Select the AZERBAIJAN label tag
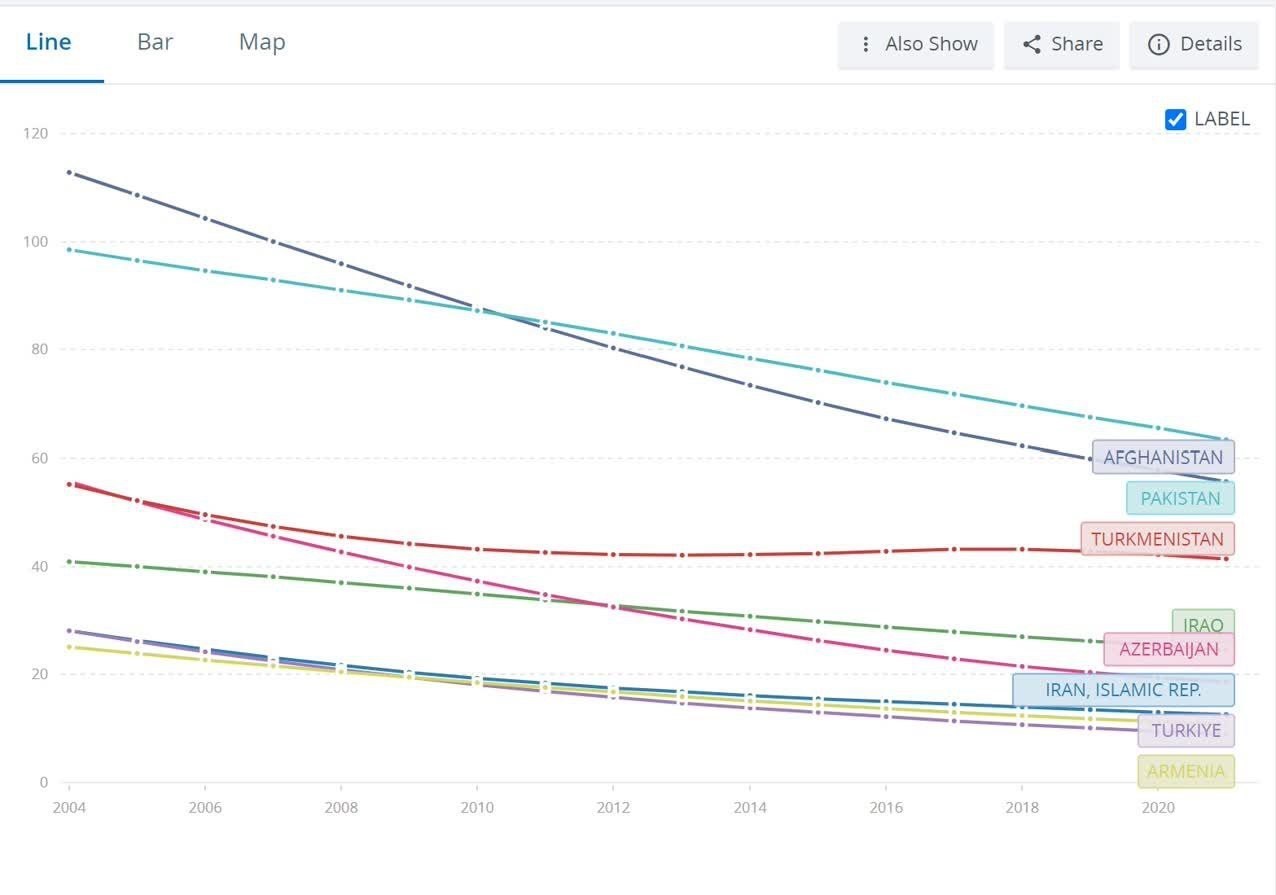This screenshot has height=895, width=1276. (1168, 649)
